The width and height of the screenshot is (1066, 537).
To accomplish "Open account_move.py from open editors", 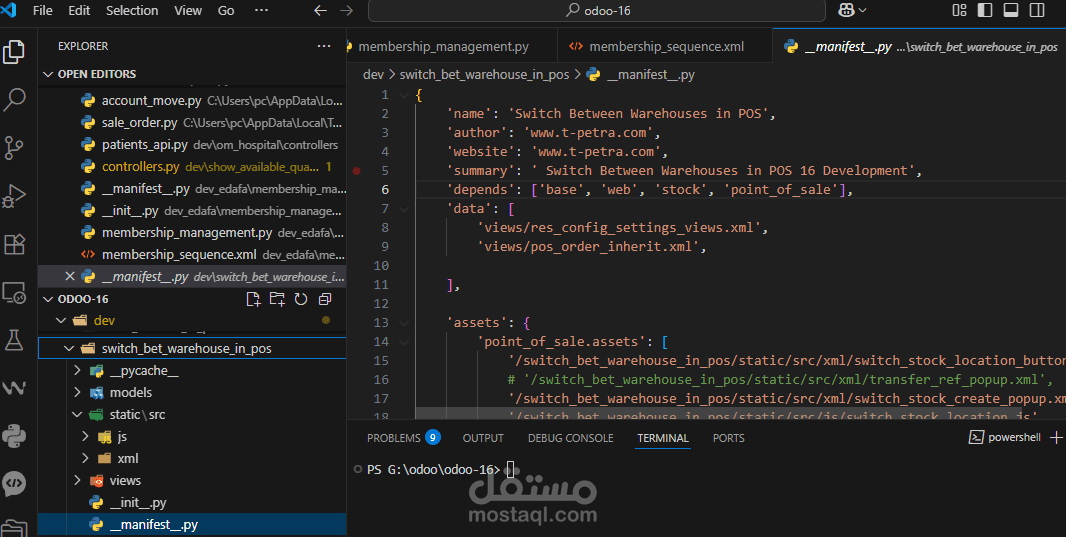I will [192, 101].
